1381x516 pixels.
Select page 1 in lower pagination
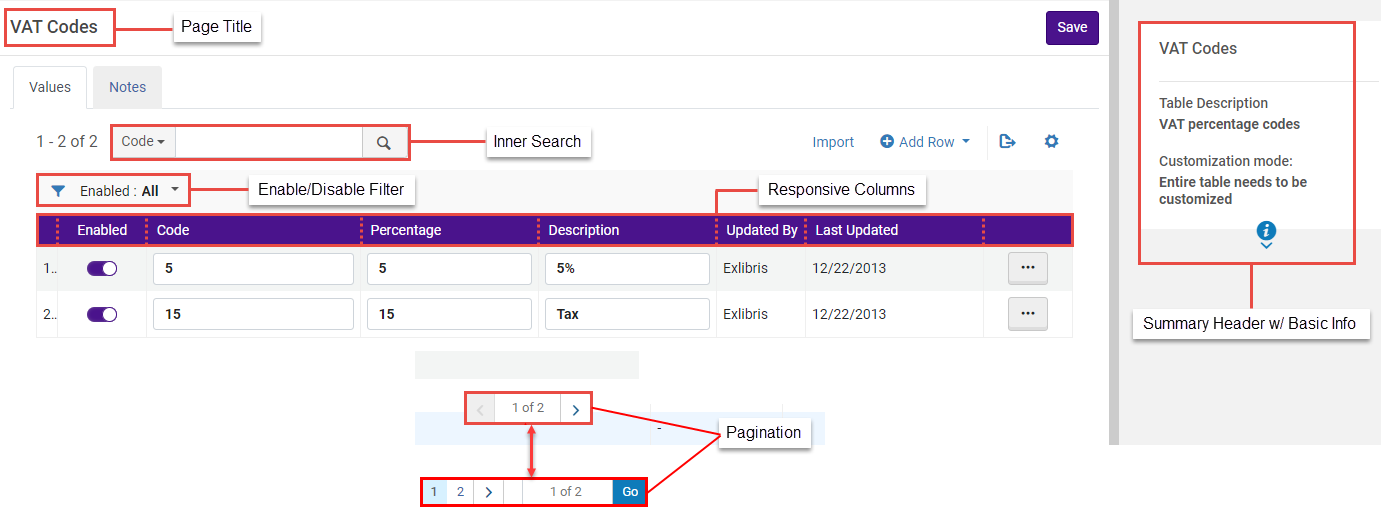pos(435,492)
